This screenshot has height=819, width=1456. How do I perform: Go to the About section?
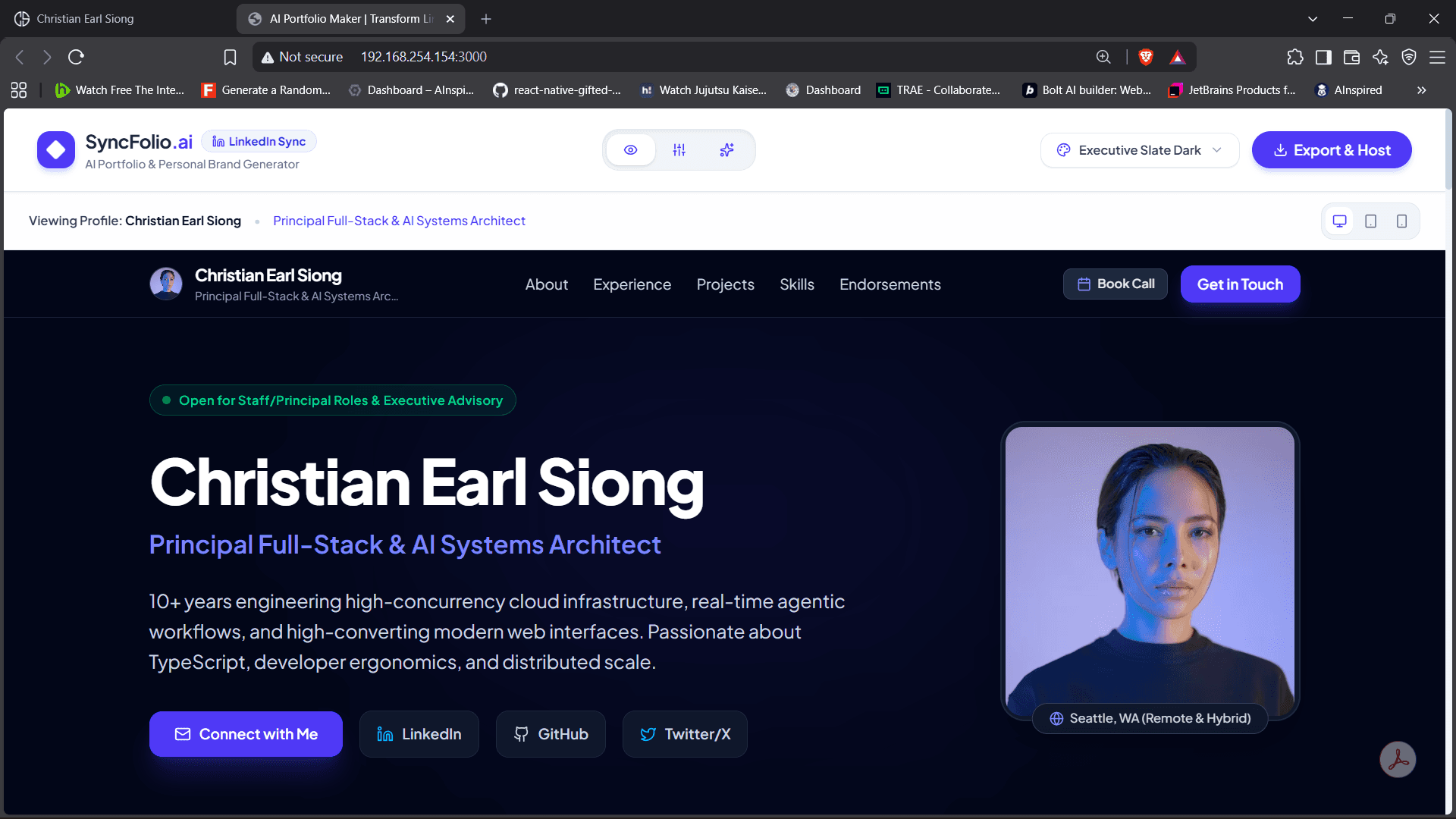point(547,284)
